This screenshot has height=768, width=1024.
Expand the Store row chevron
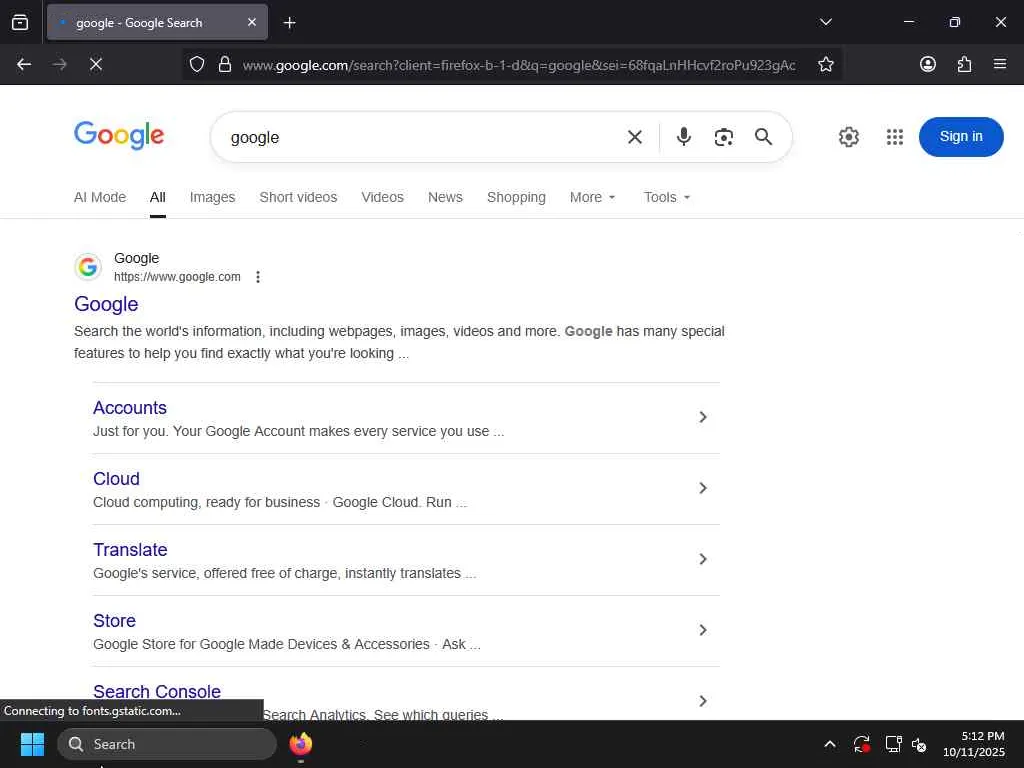[x=703, y=630]
